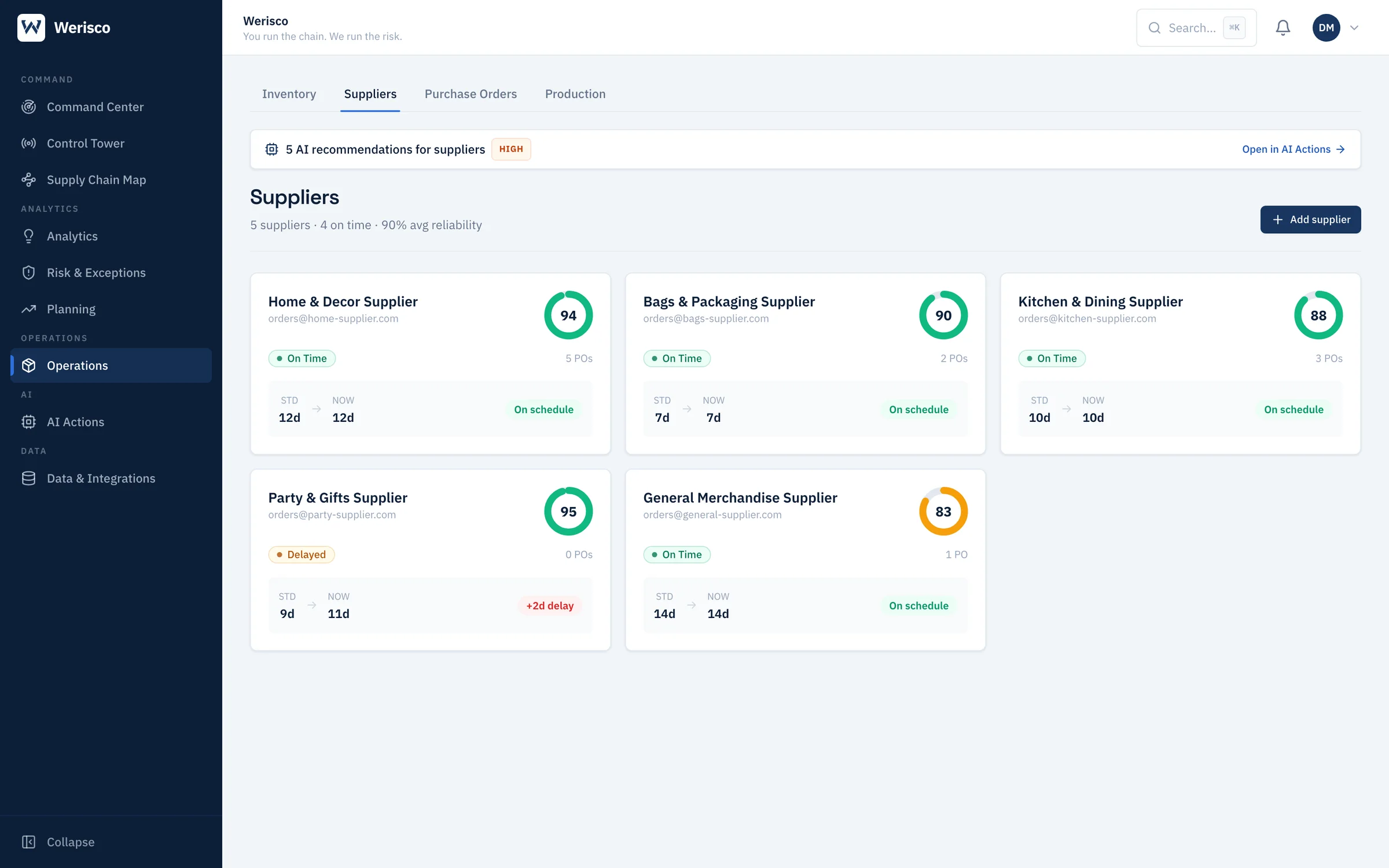Click the search magnifier icon
Image resolution: width=1389 pixels, height=868 pixels.
[1154, 28]
